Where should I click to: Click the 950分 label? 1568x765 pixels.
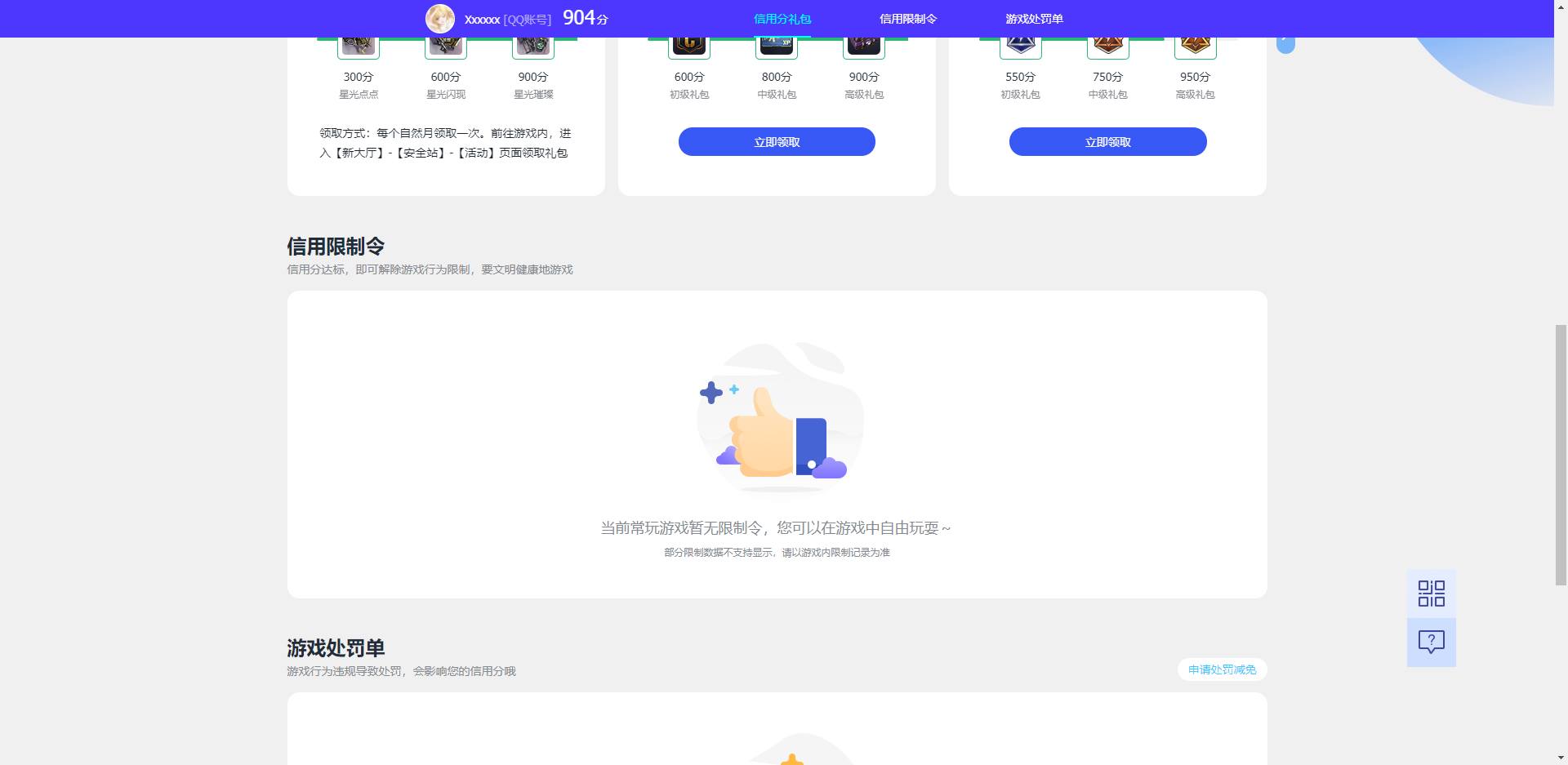[1196, 77]
